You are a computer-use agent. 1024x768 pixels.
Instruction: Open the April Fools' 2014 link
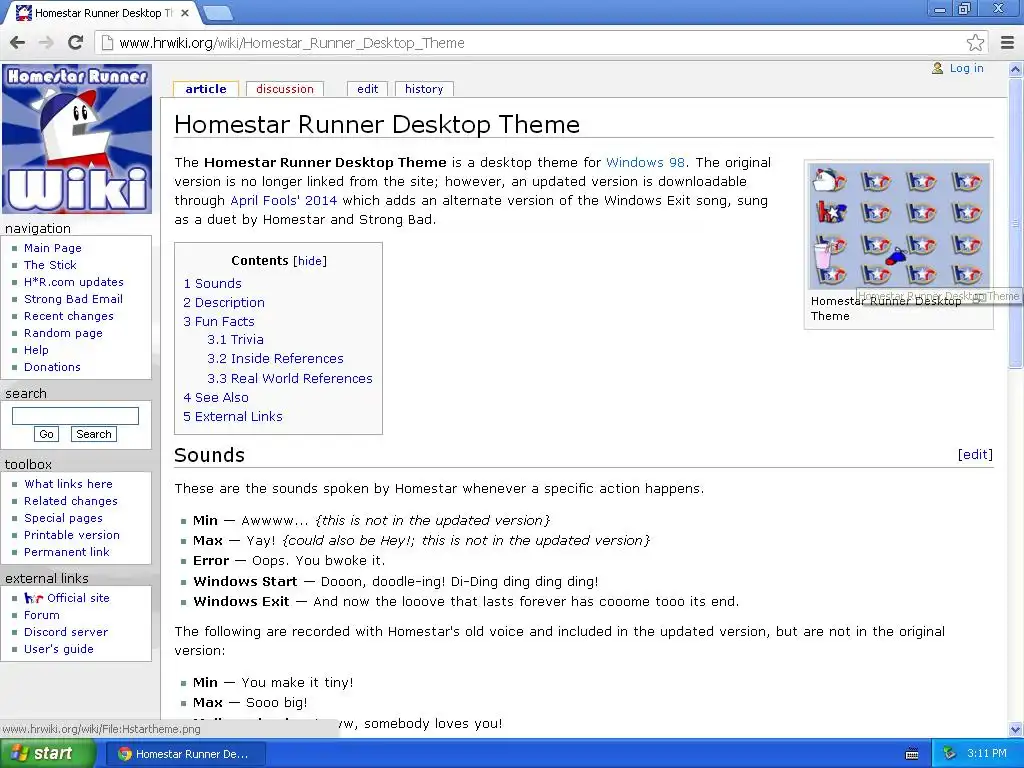pos(283,200)
